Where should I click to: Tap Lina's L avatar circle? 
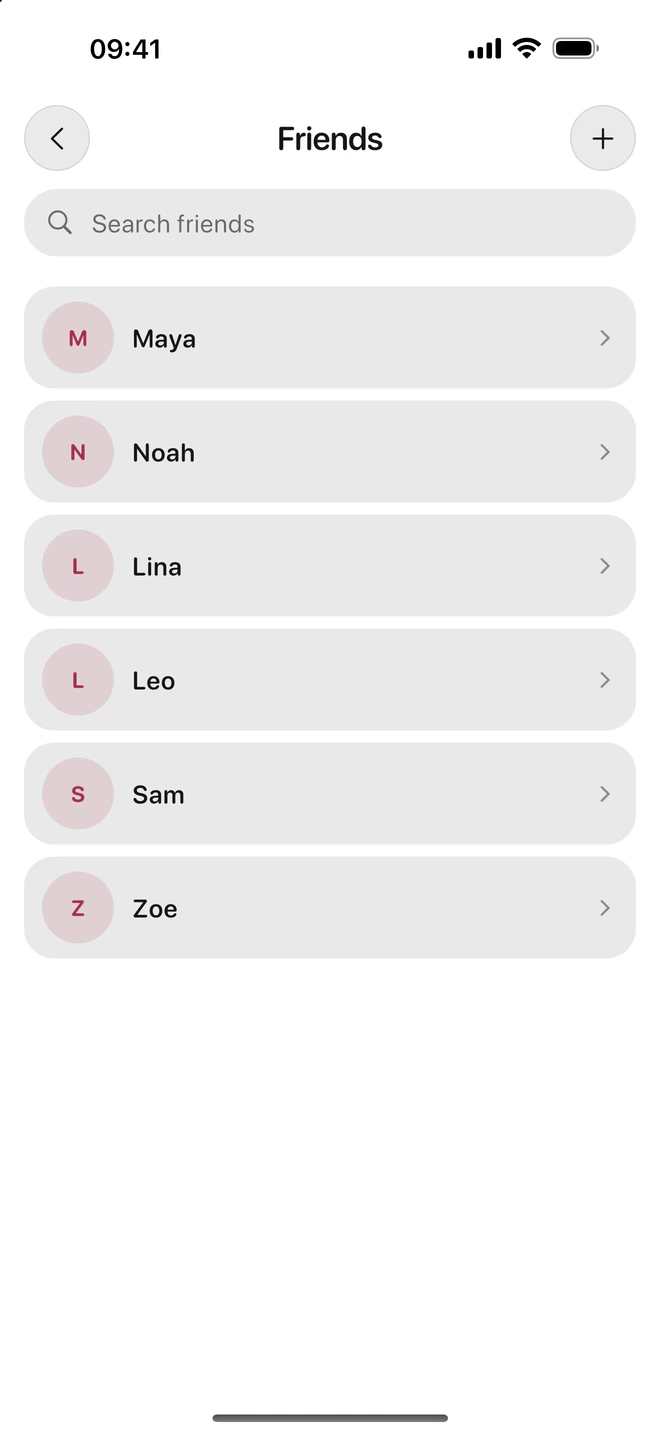[x=78, y=566]
